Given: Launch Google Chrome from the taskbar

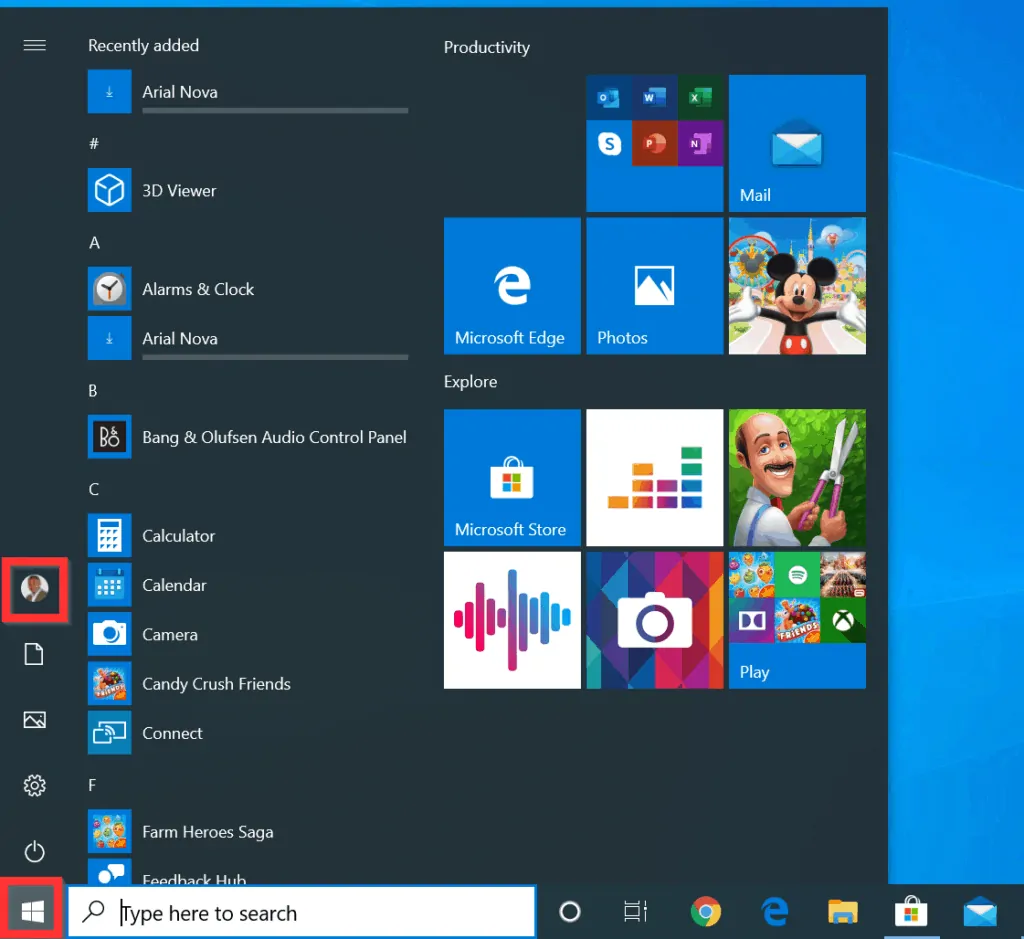Looking at the screenshot, I should 706,911.
